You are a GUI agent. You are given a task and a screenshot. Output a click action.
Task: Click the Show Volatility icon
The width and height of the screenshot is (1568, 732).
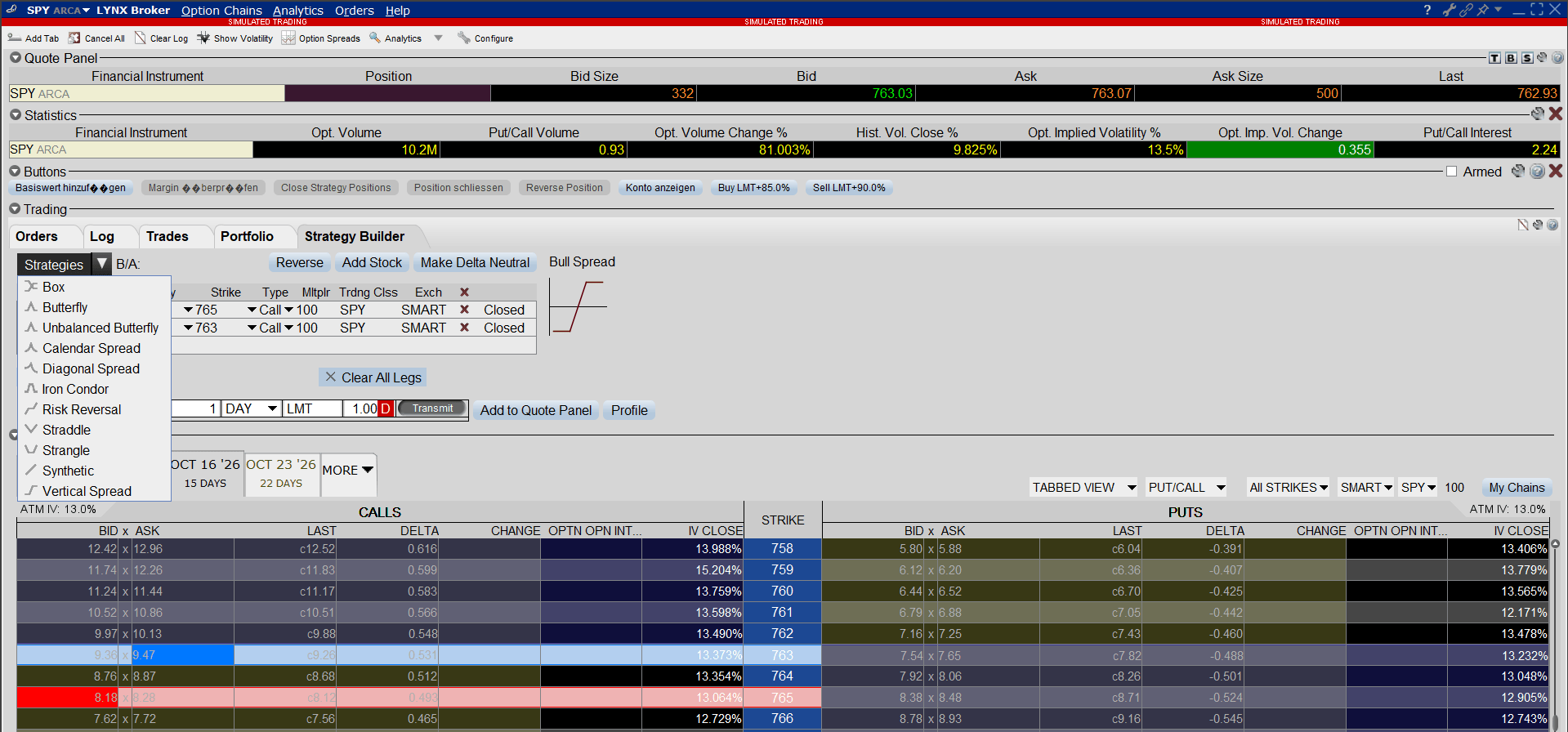point(203,38)
